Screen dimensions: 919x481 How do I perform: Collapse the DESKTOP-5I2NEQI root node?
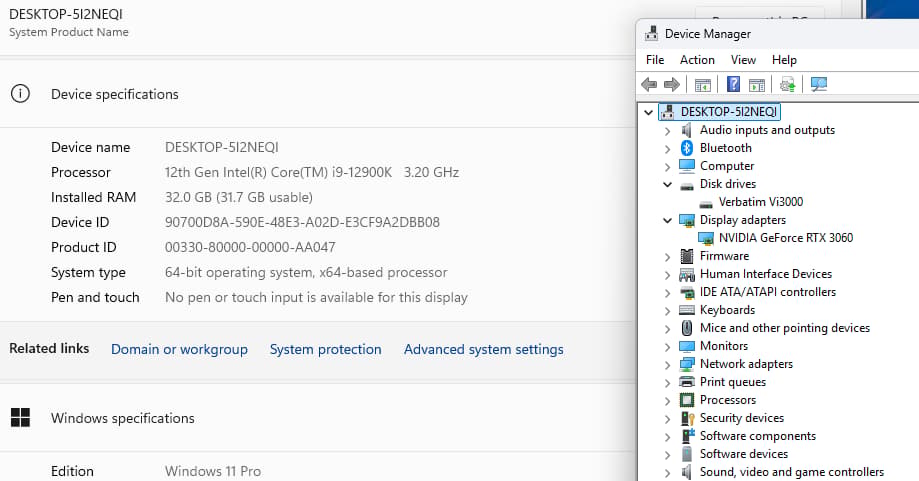(x=648, y=112)
